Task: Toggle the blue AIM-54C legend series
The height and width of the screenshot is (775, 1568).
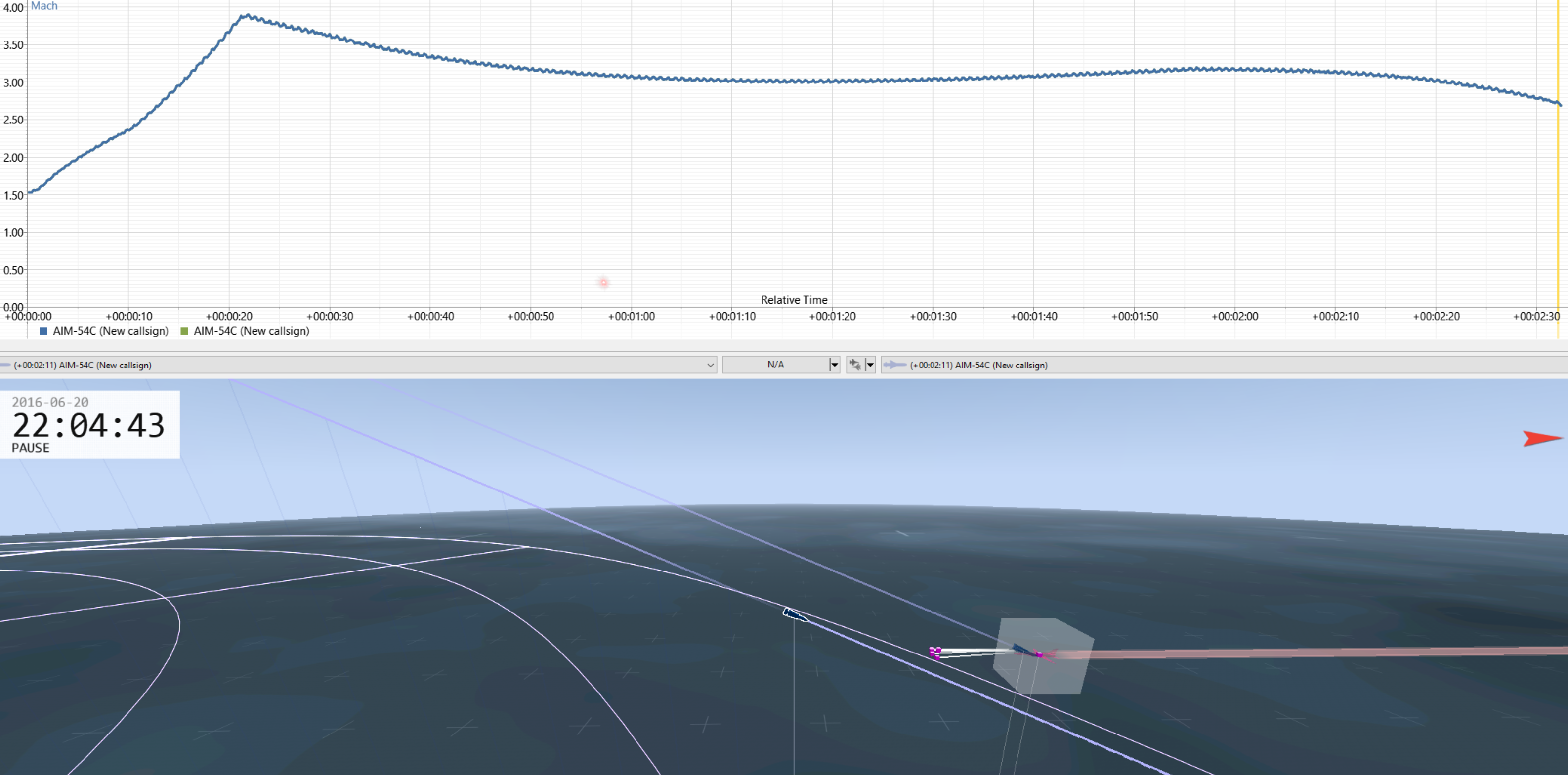Action: [104, 331]
